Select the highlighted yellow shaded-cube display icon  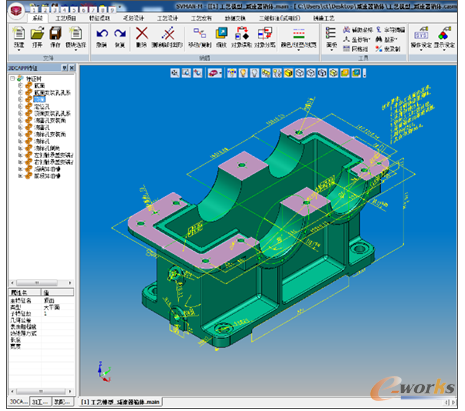pos(288,73)
